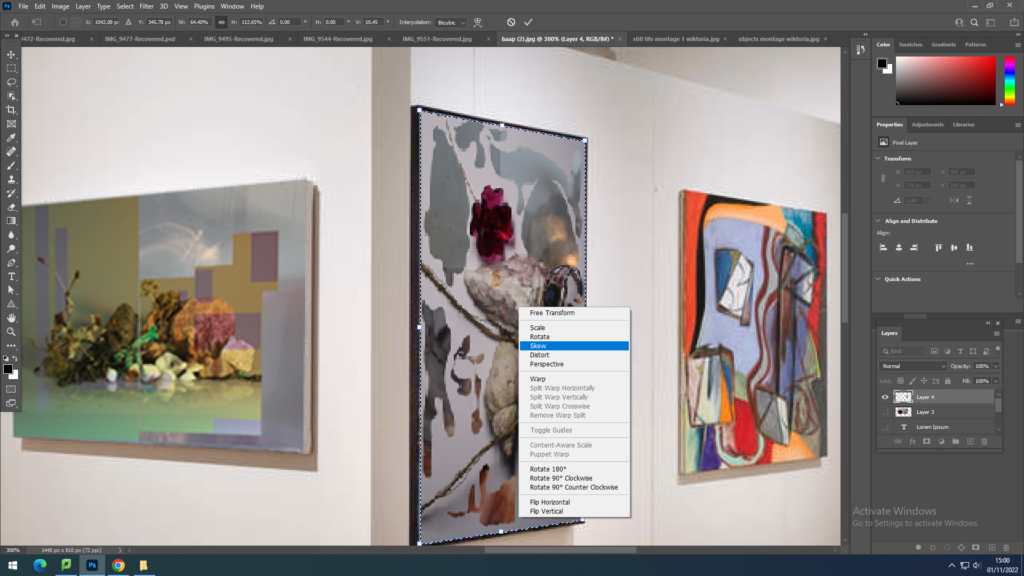Click the foreground color swatch in Color panel
1024x576 pixels.
(882, 63)
